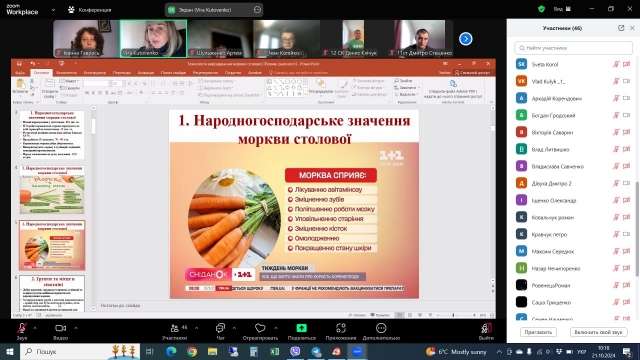
Task: Expand audio options arrow beside microphone
Action: 35,328
